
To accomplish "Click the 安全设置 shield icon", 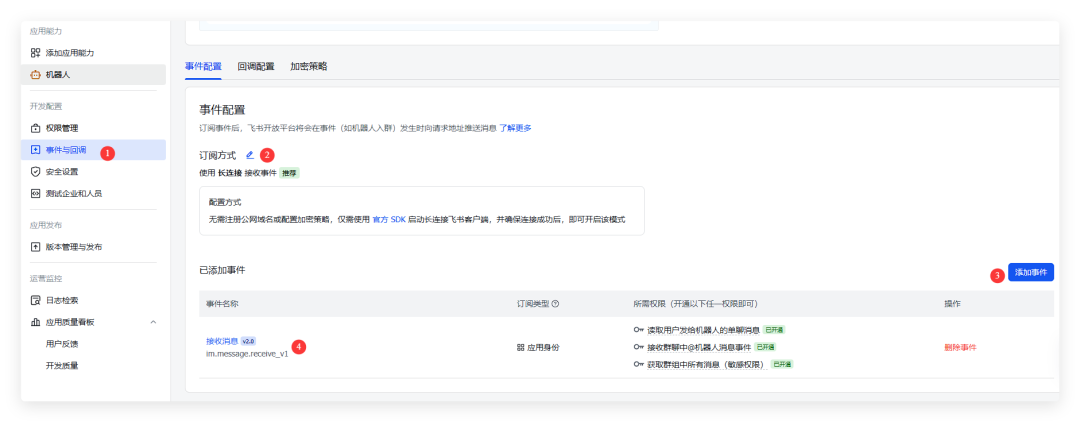I will click(x=35, y=171).
